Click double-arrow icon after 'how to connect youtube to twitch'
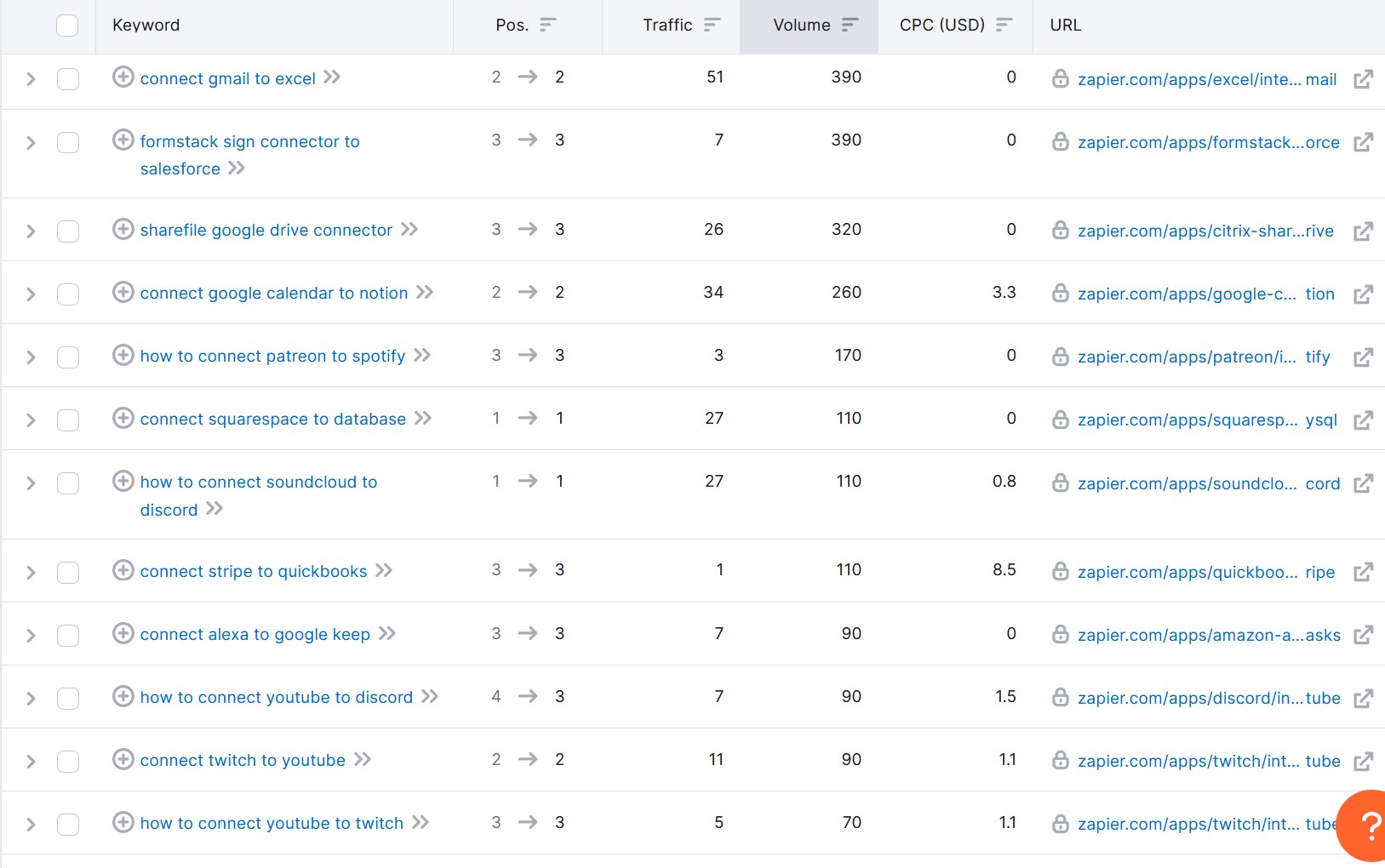1385x868 pixels. [x=421, y=822]
